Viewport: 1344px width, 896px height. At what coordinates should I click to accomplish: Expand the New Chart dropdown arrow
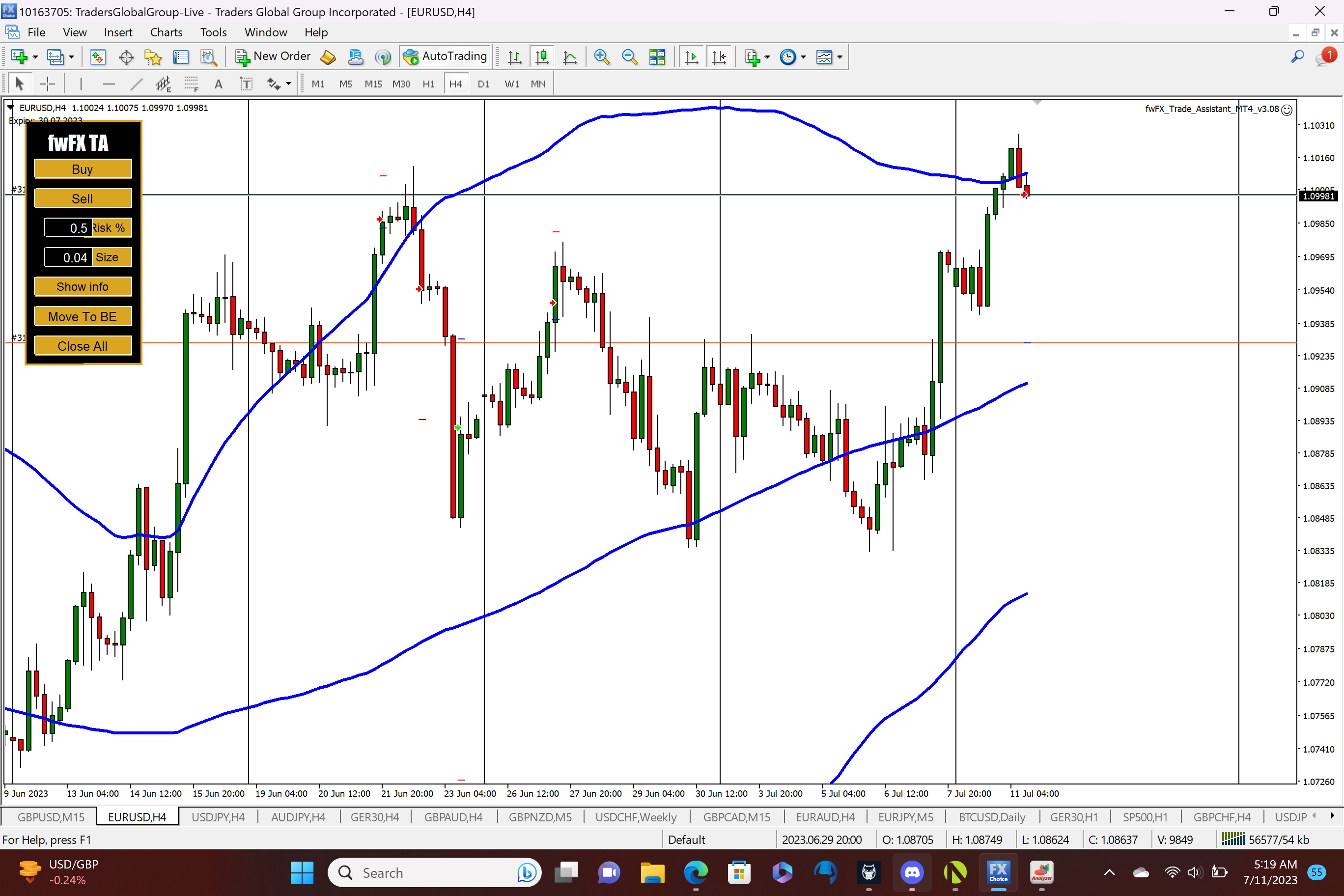tap(35, 56)
